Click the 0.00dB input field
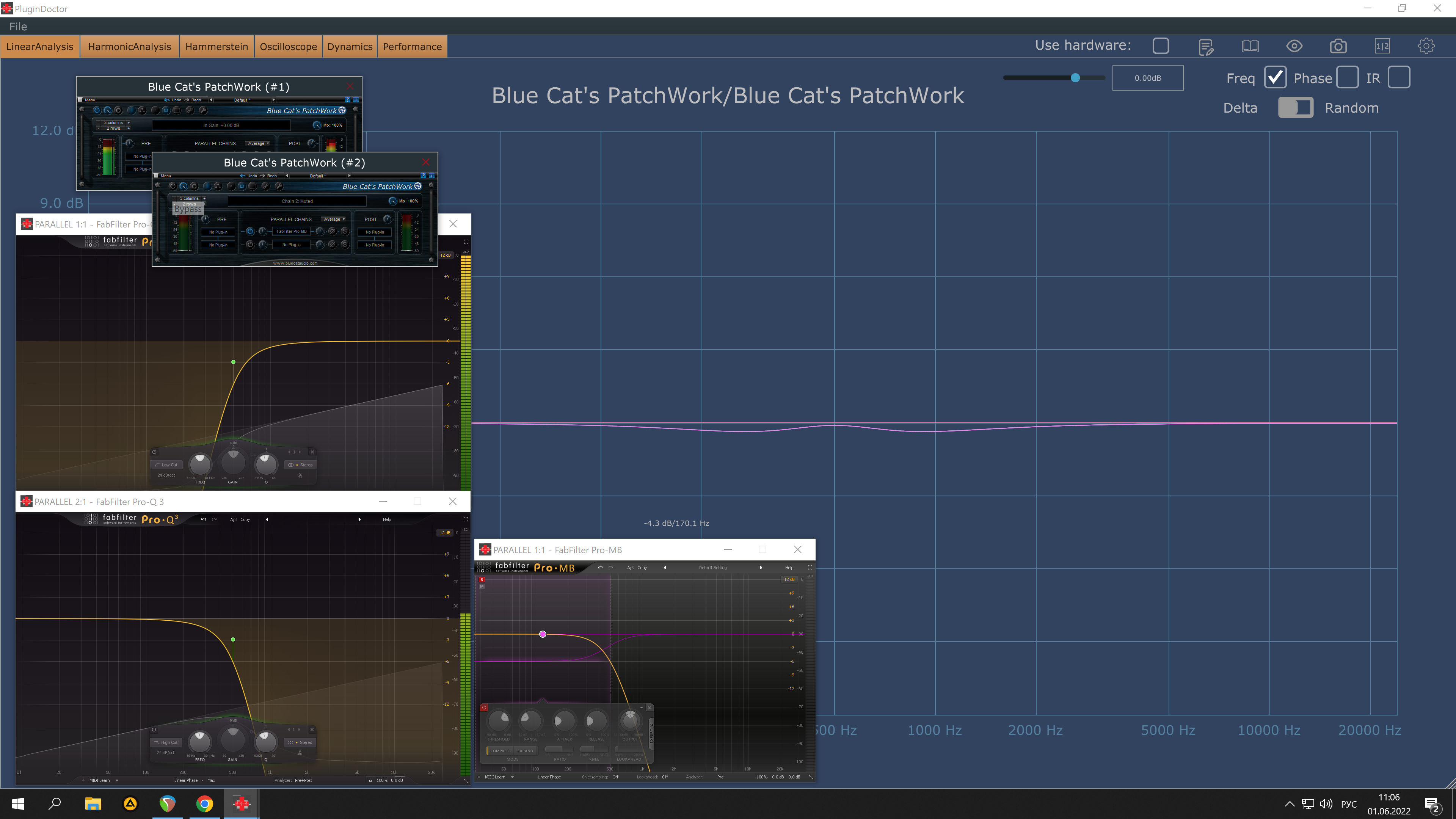 [1147, 78]
